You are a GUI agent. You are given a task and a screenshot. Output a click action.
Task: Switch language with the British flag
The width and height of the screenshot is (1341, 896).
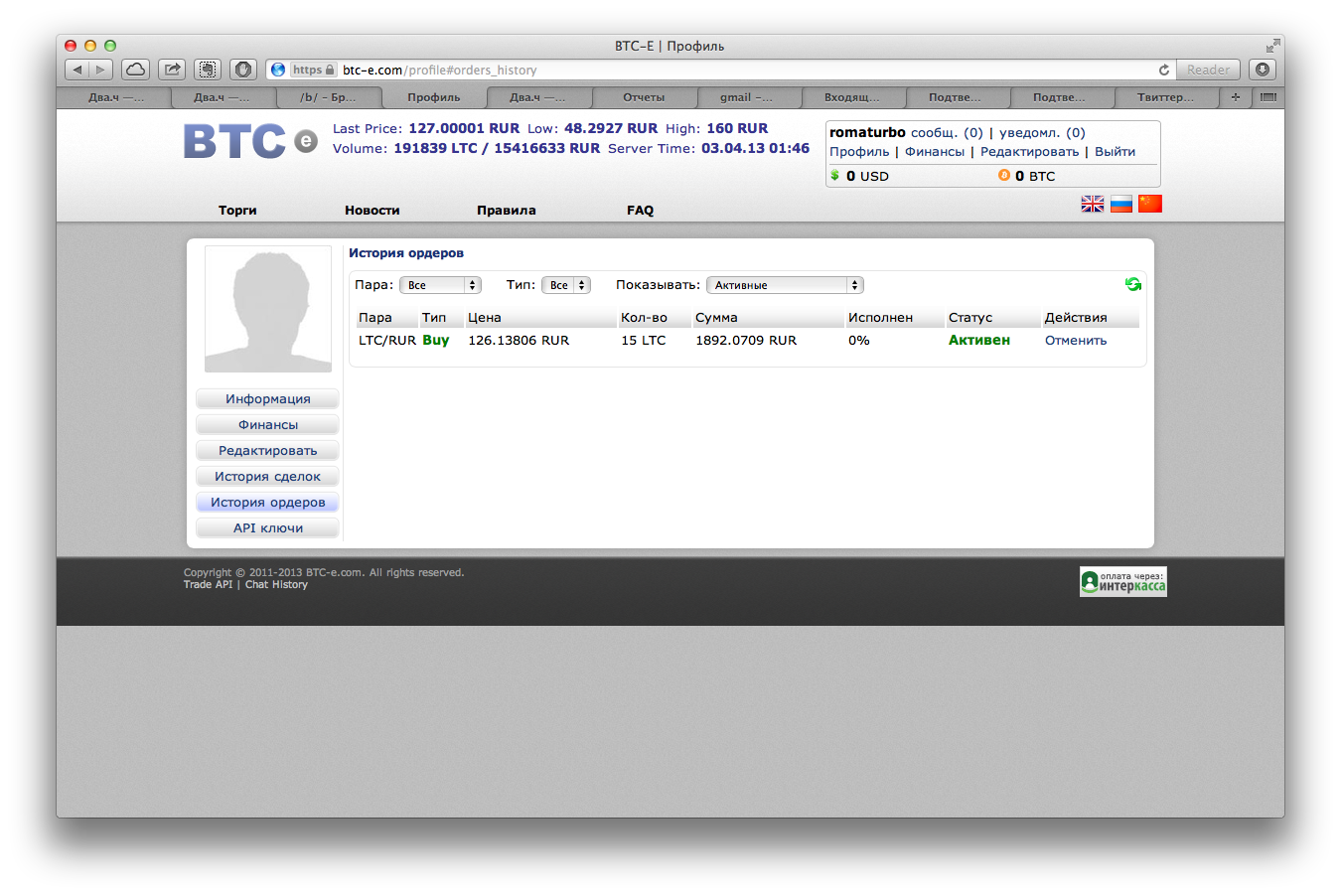(x=1093, y=204)
